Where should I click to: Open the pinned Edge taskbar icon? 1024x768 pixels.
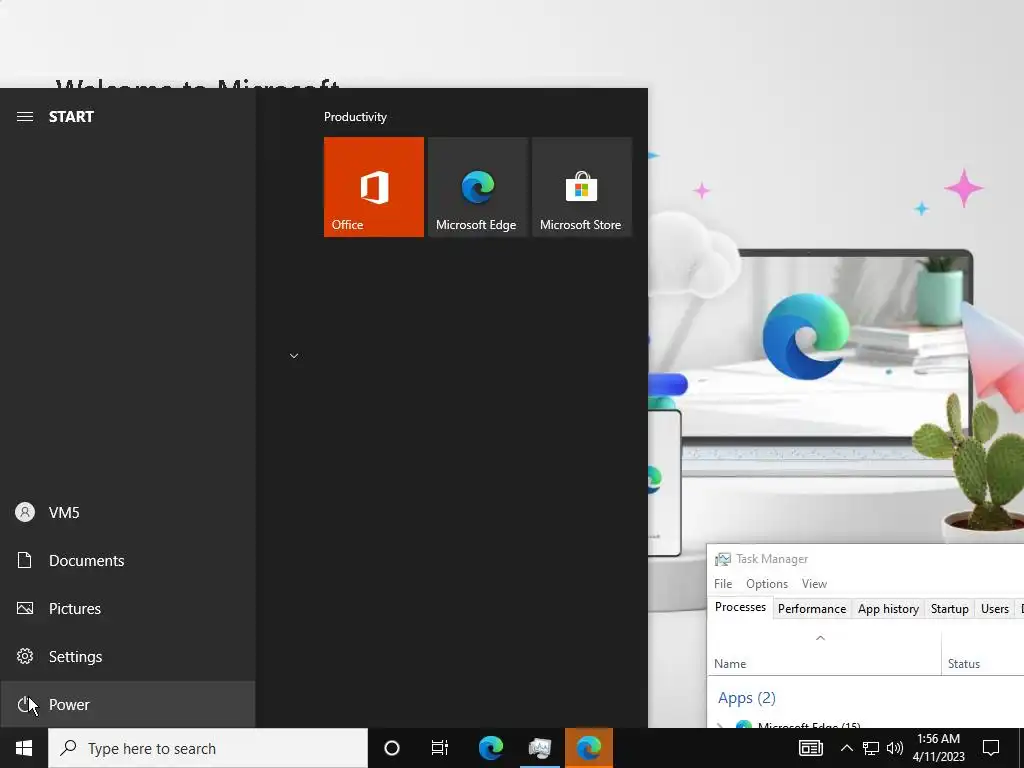point(491,748)
